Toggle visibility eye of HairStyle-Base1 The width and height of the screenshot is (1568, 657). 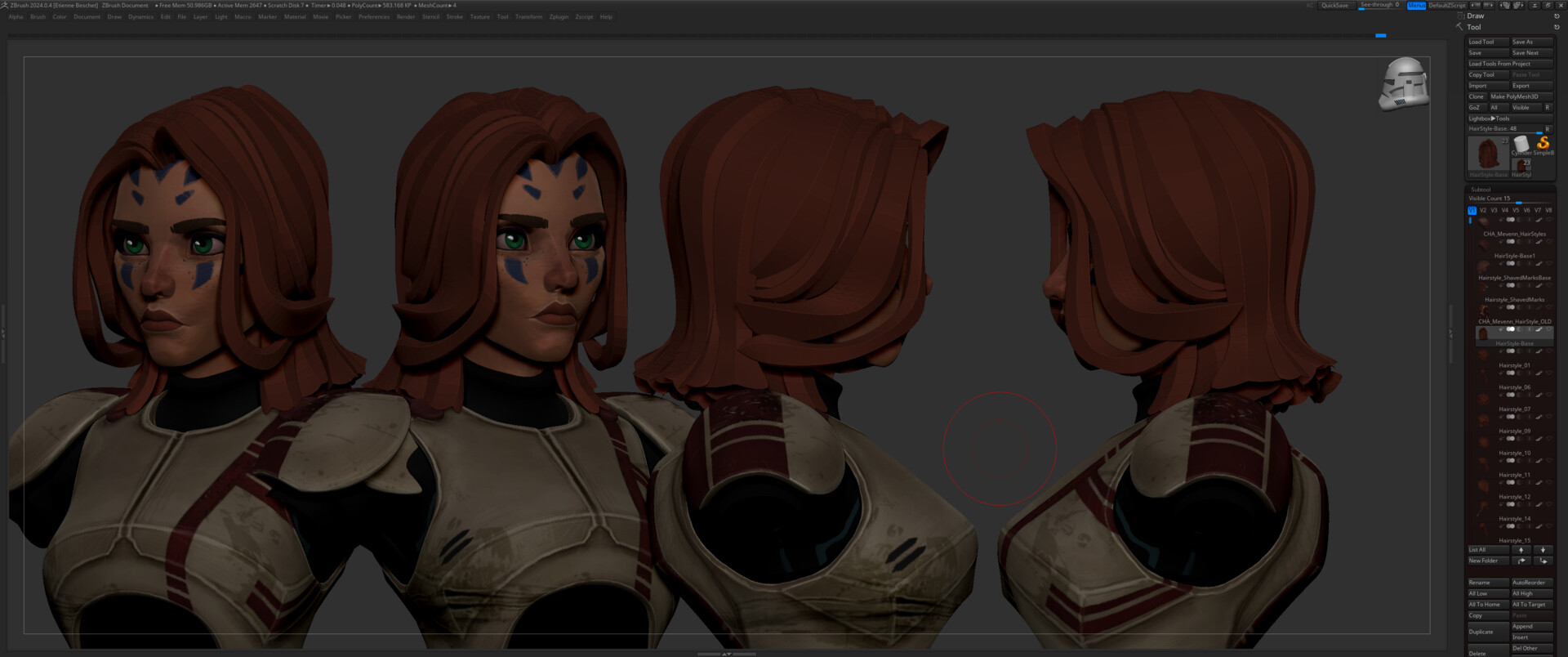pos(1548,241)
